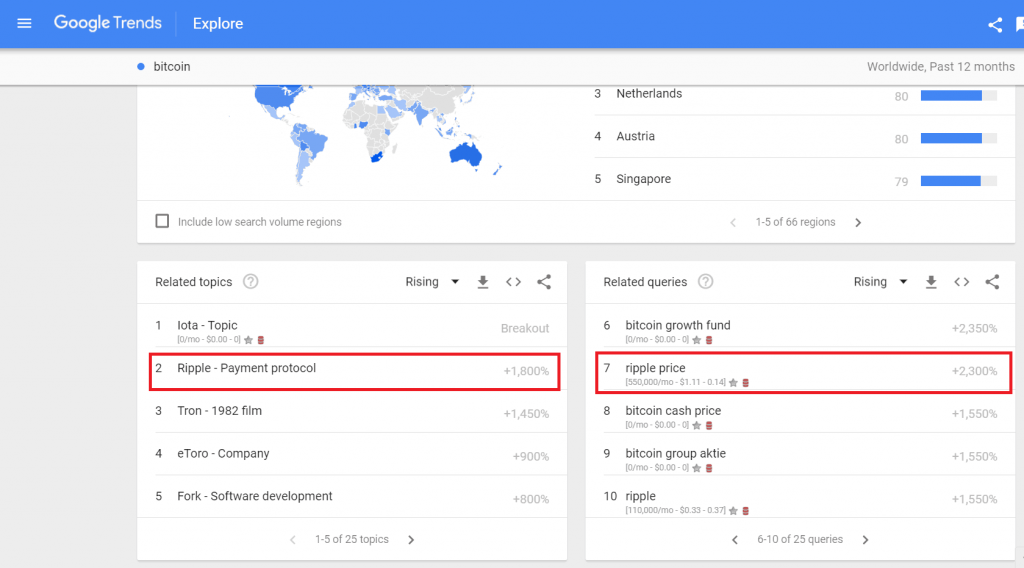The width and height of the screenshot is (1024, 568).
Task: Go to previous page of related topics
Action: pos(293,540)
